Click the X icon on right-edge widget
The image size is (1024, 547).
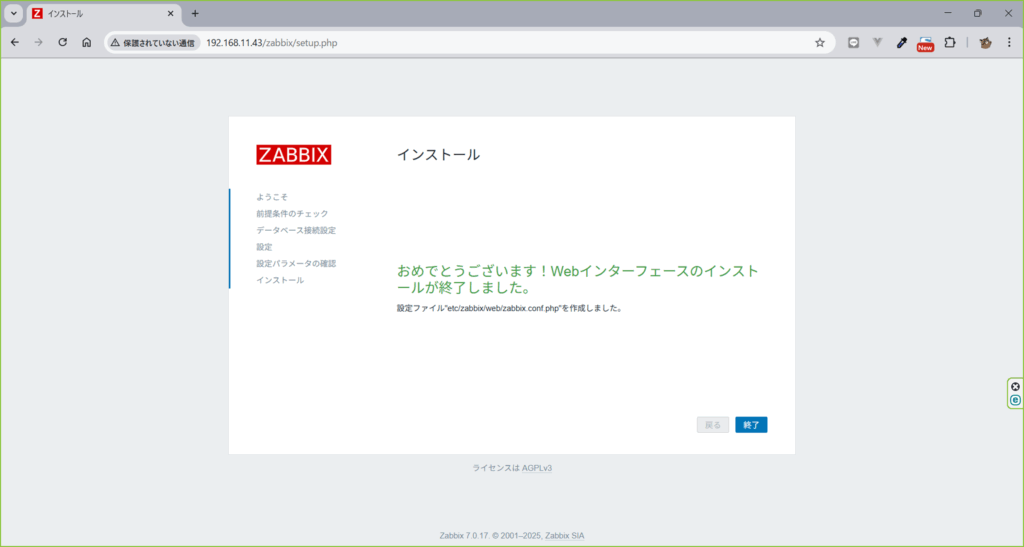click(x=1015, y=386)
